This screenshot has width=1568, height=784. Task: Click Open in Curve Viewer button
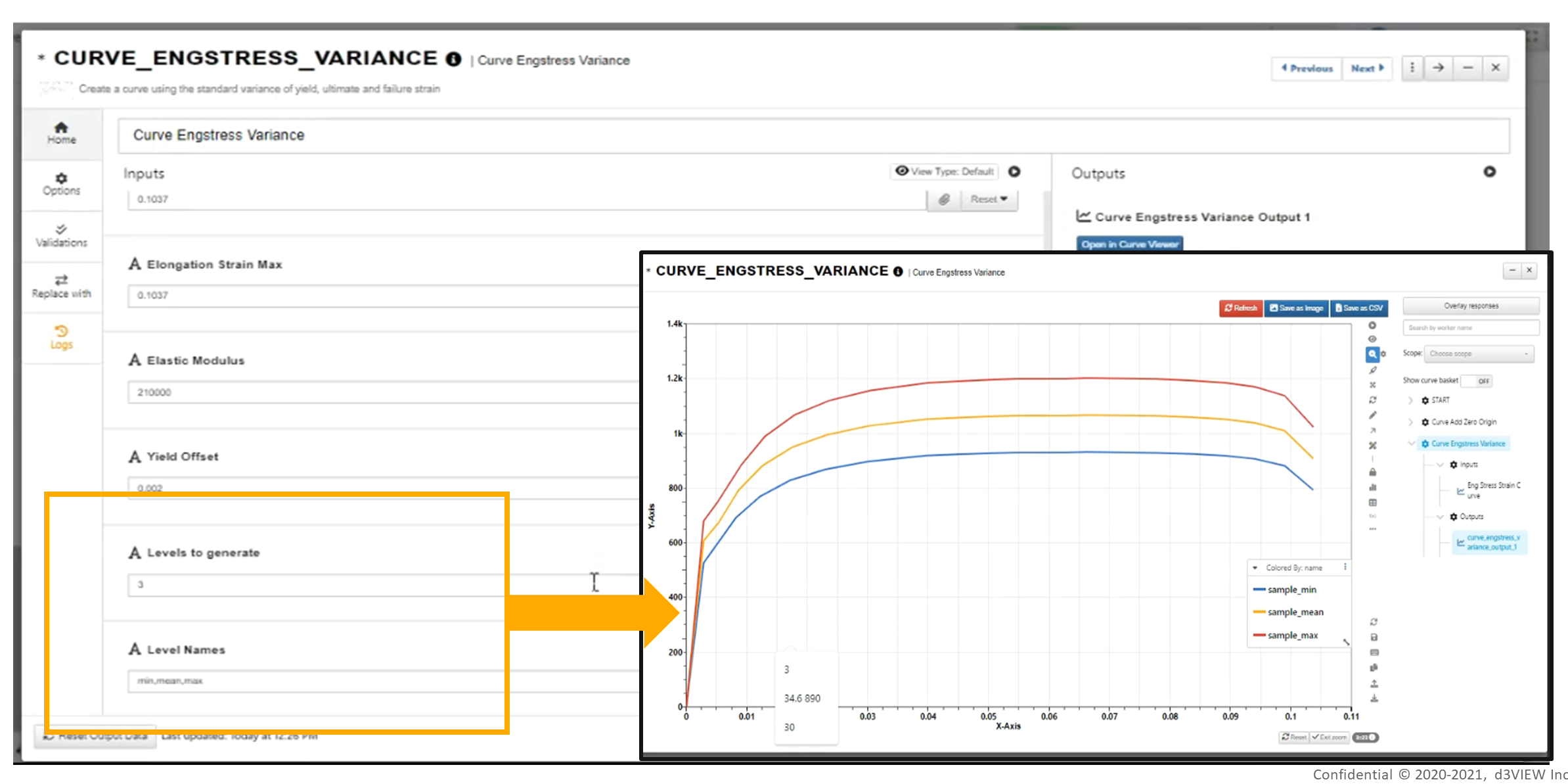(1129, 244)
